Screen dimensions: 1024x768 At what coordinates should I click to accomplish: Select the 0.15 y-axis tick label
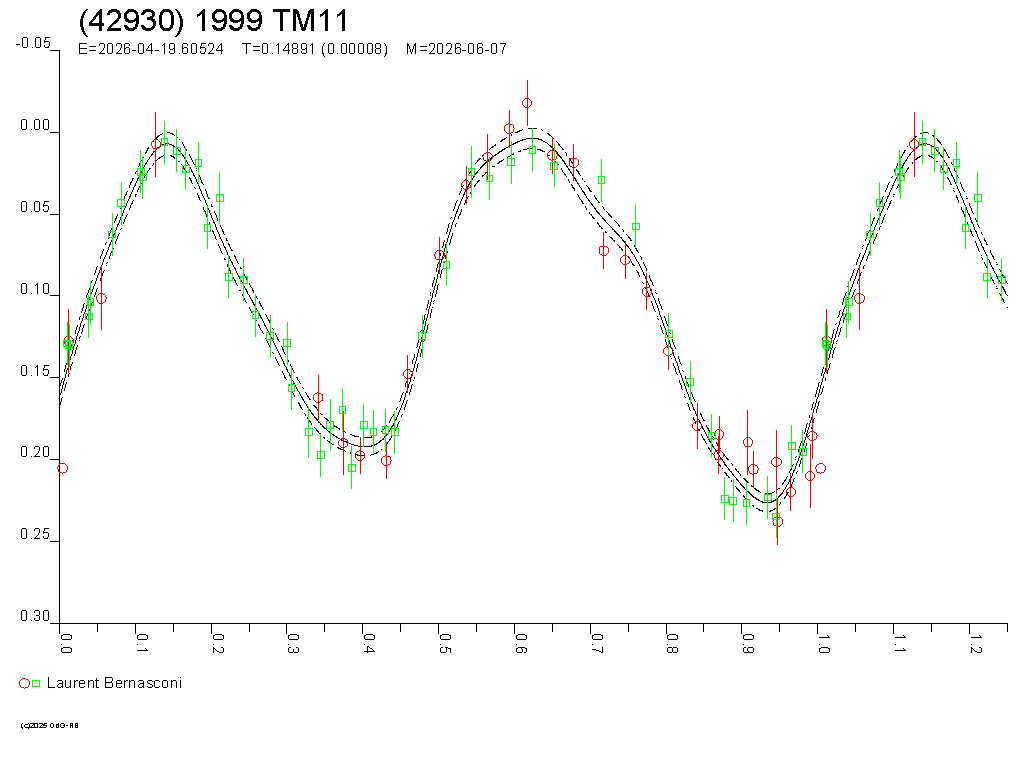(x=36, y=371)
